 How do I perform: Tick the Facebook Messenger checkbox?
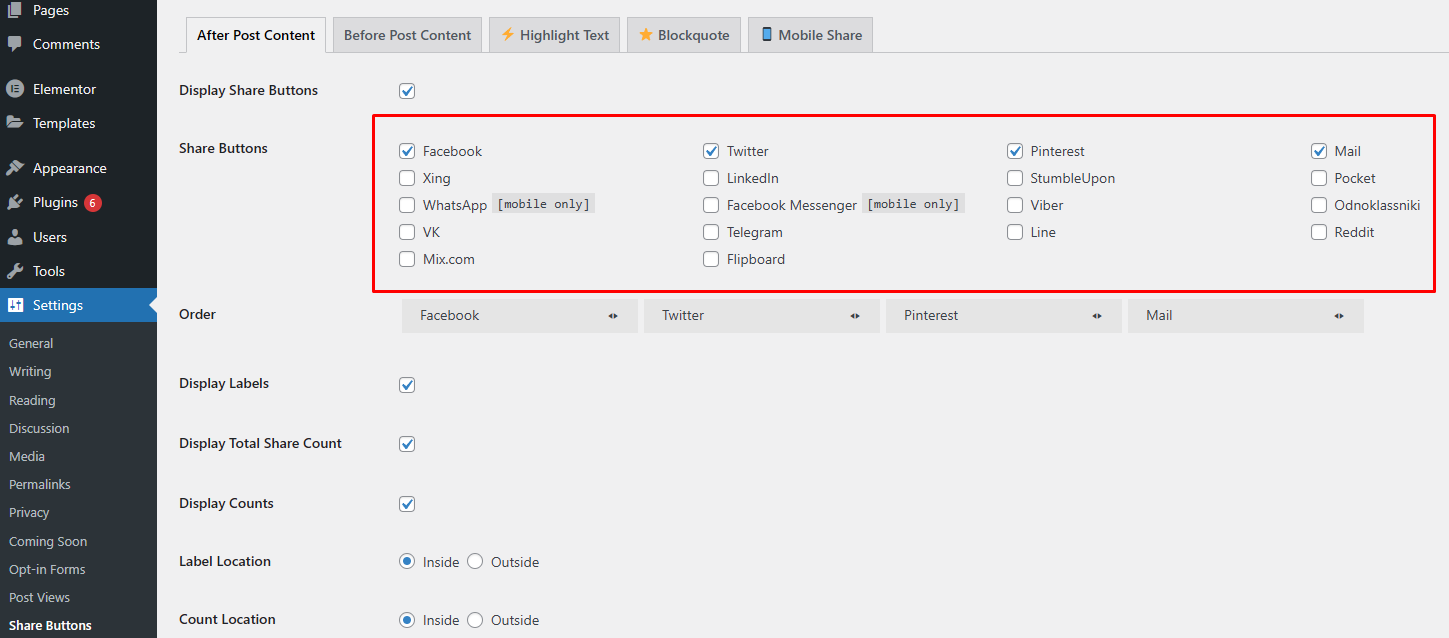click(711, 205)
